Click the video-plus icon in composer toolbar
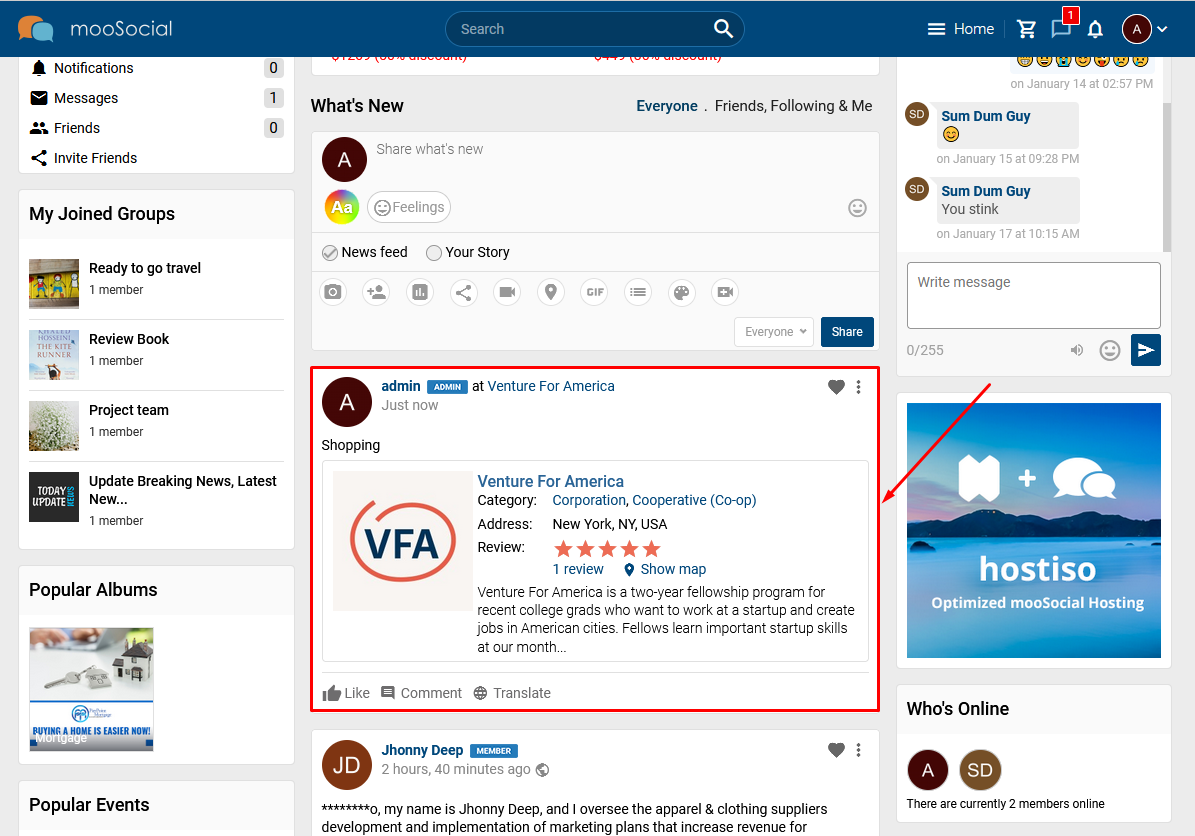Image resolution: width=1195 pixels, height=836 pixels. [725, 292]
